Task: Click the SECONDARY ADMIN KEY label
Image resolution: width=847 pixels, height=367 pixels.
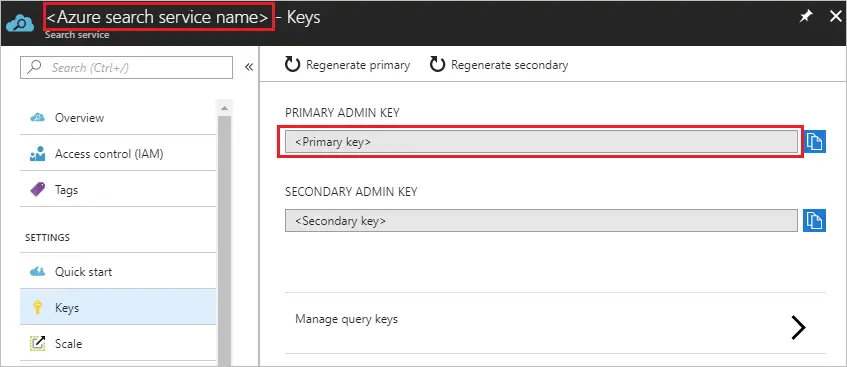Action: click(x=351, y=192)
